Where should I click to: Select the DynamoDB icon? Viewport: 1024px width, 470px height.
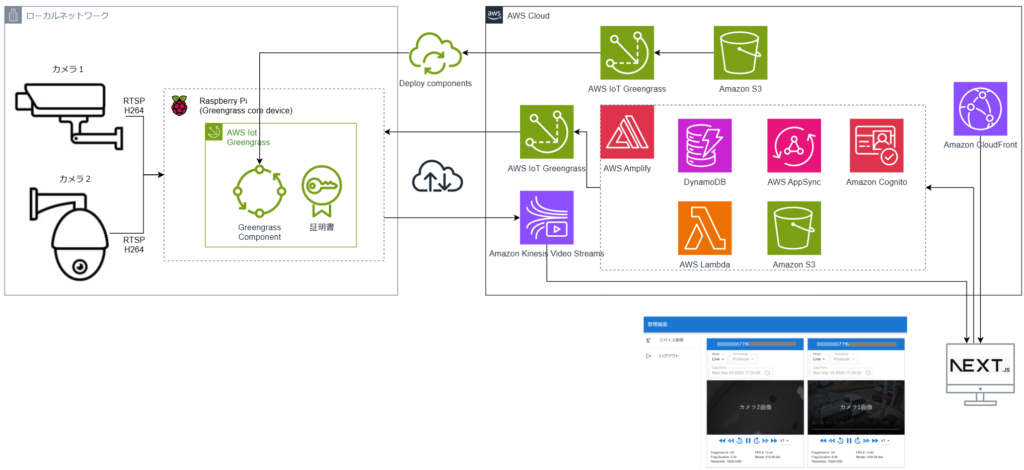pos(705,146)
